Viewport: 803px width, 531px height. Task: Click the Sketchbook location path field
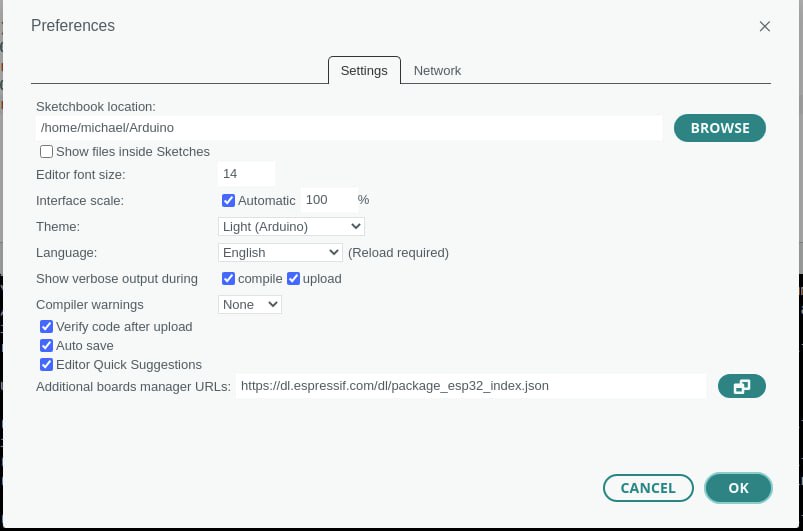click(x=349, y=128)
